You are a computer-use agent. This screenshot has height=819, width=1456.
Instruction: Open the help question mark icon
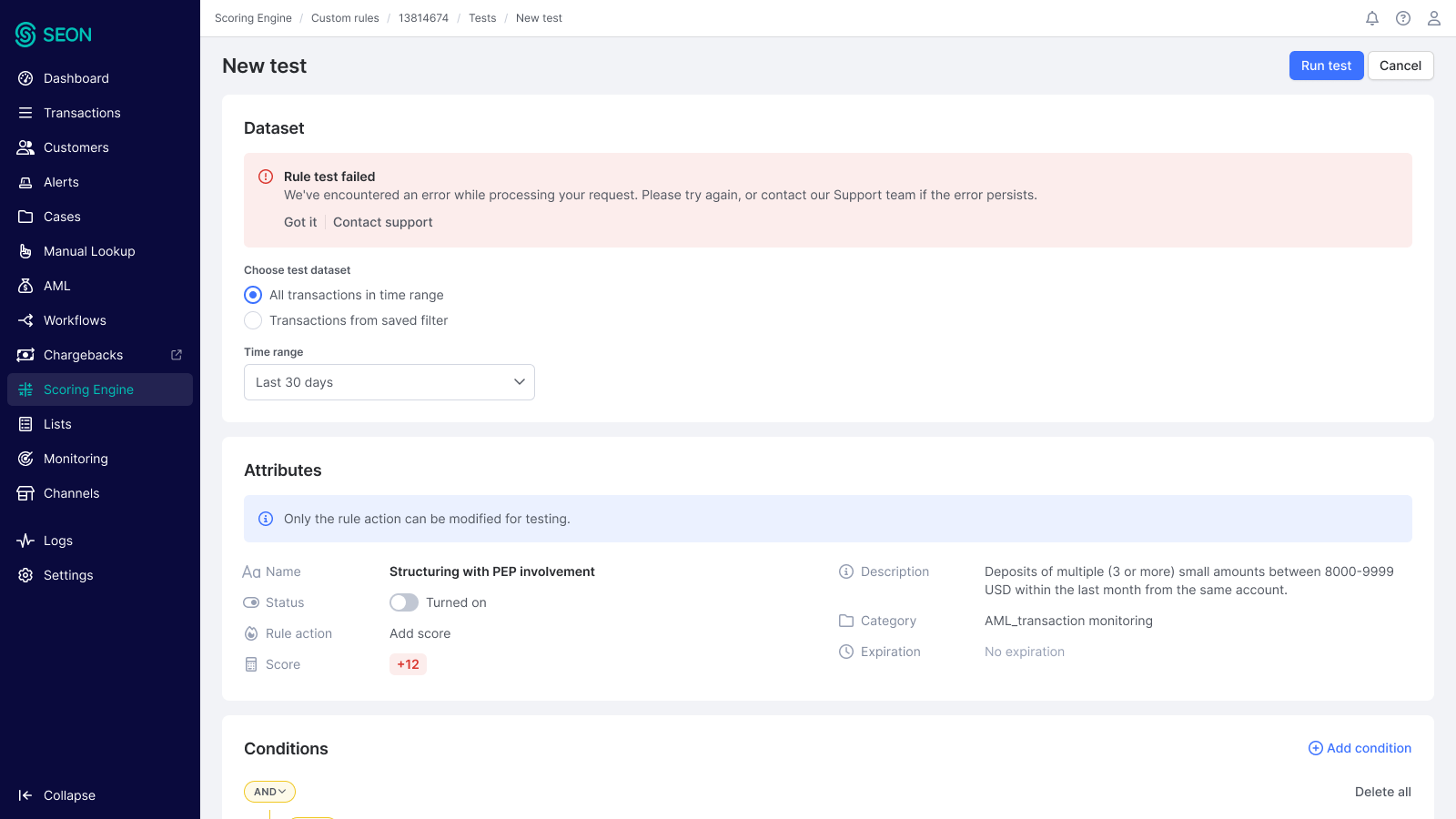coord(1403,18)
